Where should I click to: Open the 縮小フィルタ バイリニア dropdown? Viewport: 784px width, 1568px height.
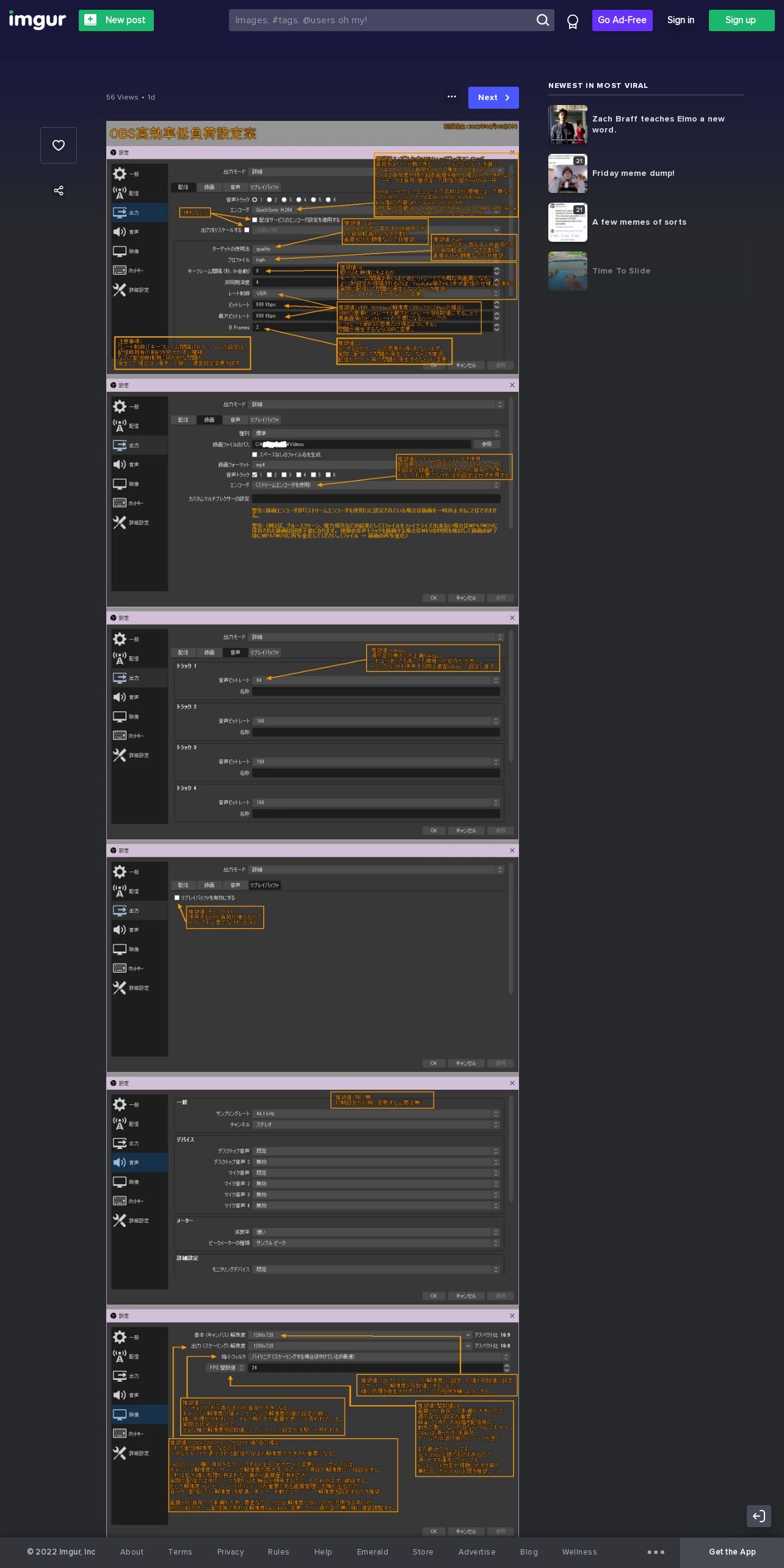click(380, 1357)
